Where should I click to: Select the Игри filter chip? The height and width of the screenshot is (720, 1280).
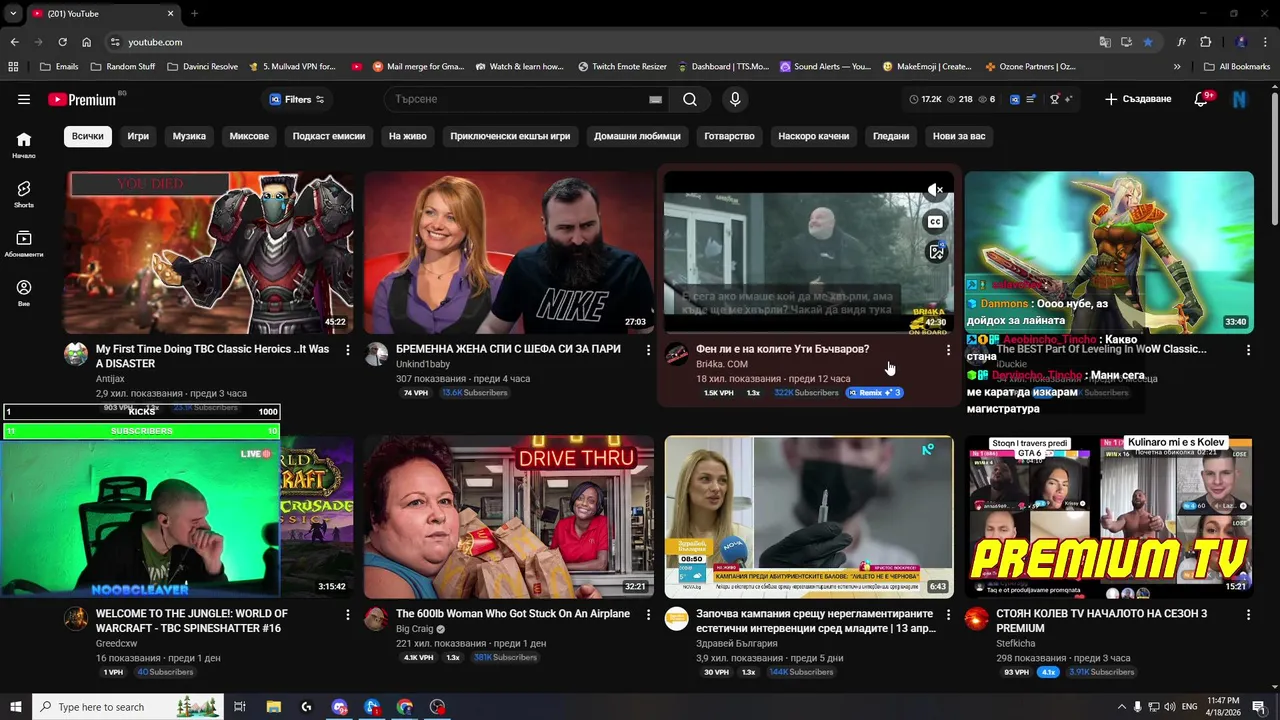click(x=138, y=136)
